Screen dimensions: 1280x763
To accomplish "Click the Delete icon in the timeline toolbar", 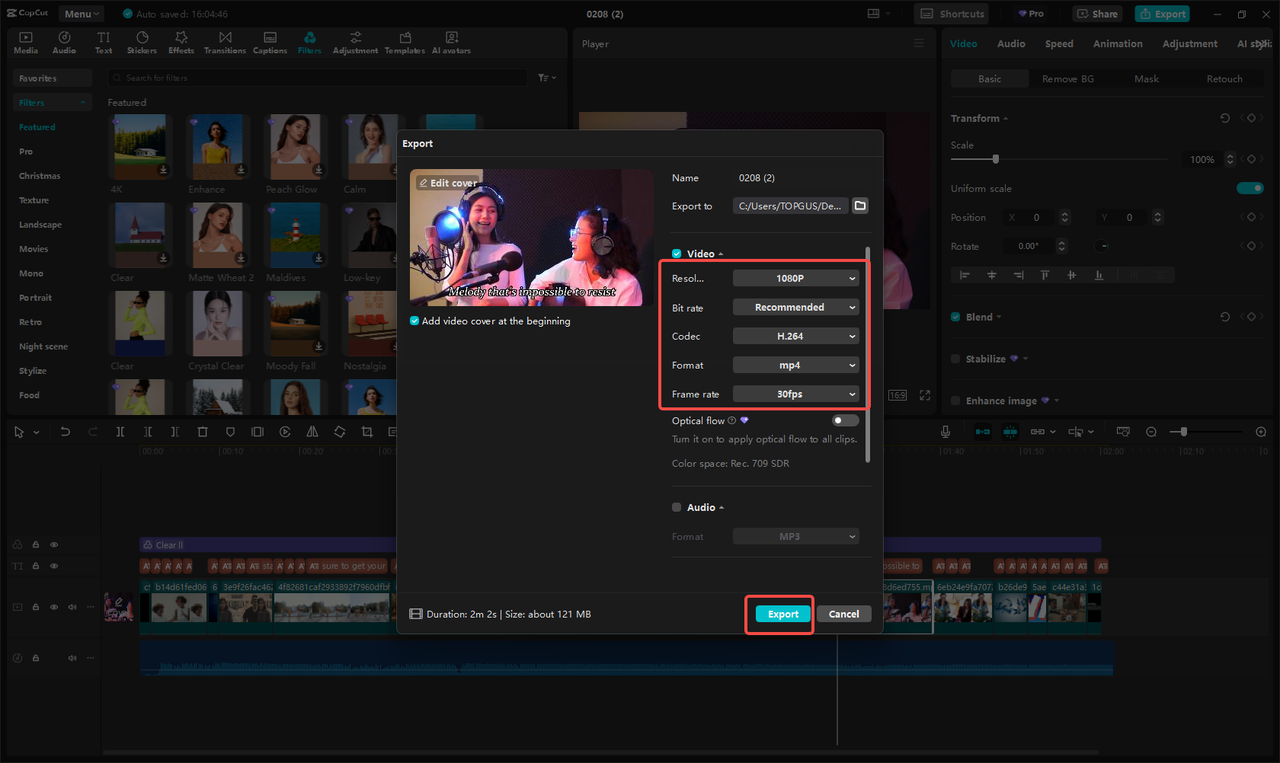I will (x=203, y=431).
